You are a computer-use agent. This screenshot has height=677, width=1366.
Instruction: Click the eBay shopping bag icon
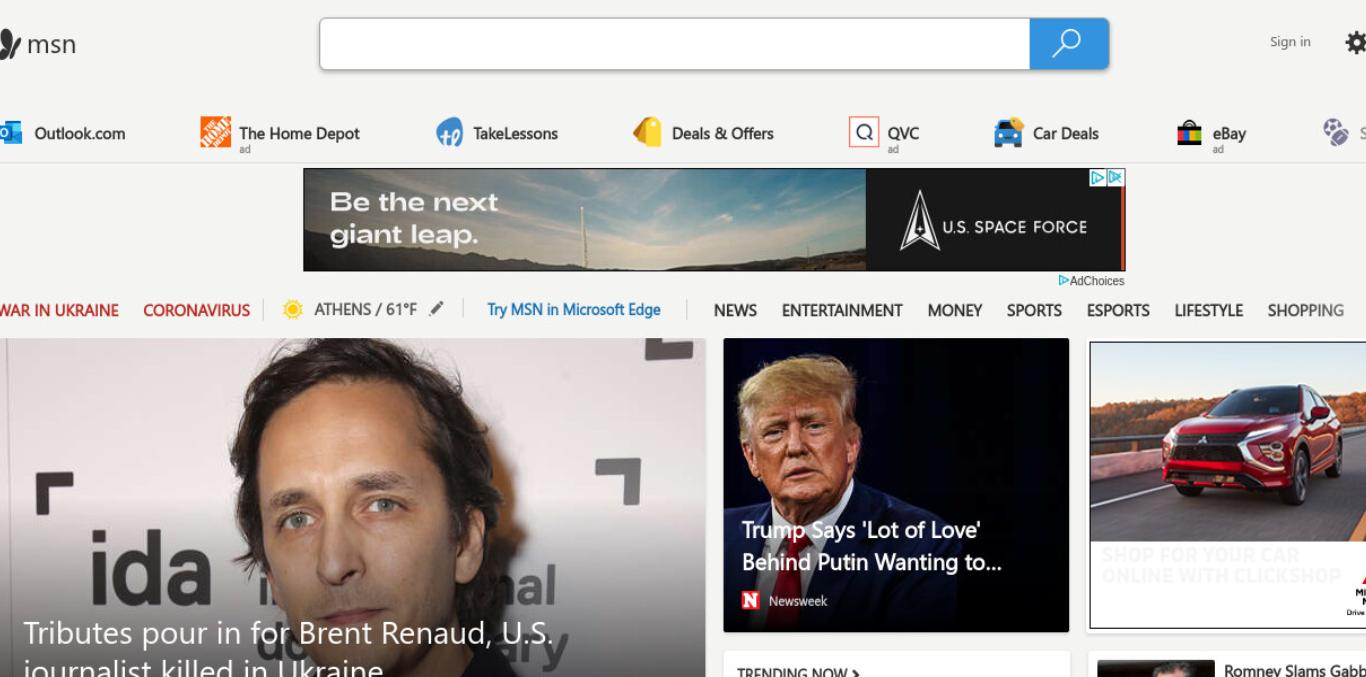(x=1189, y=133)
